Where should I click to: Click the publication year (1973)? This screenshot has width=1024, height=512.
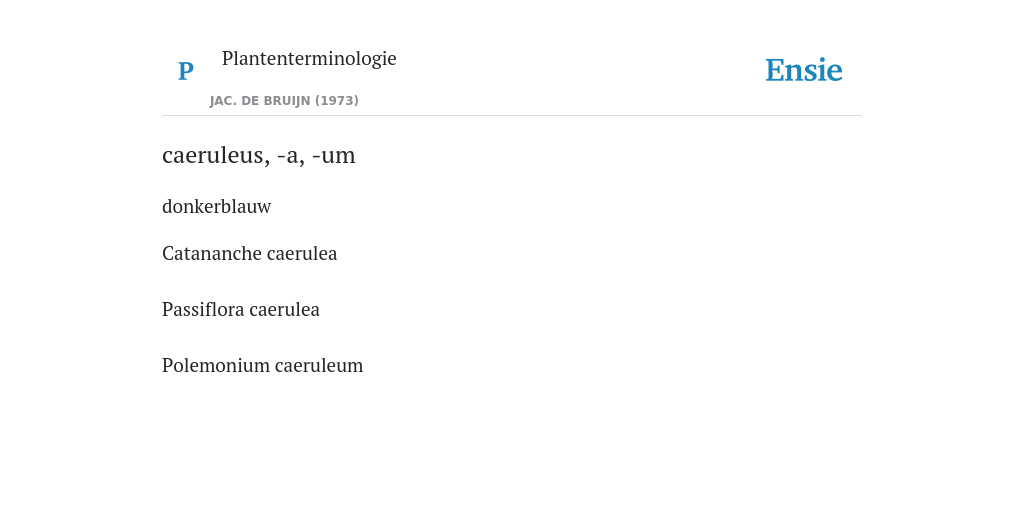(337, 101)
